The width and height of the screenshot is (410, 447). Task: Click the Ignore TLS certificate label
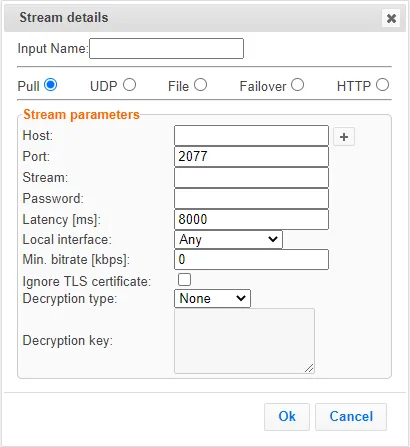click(87, 282)
